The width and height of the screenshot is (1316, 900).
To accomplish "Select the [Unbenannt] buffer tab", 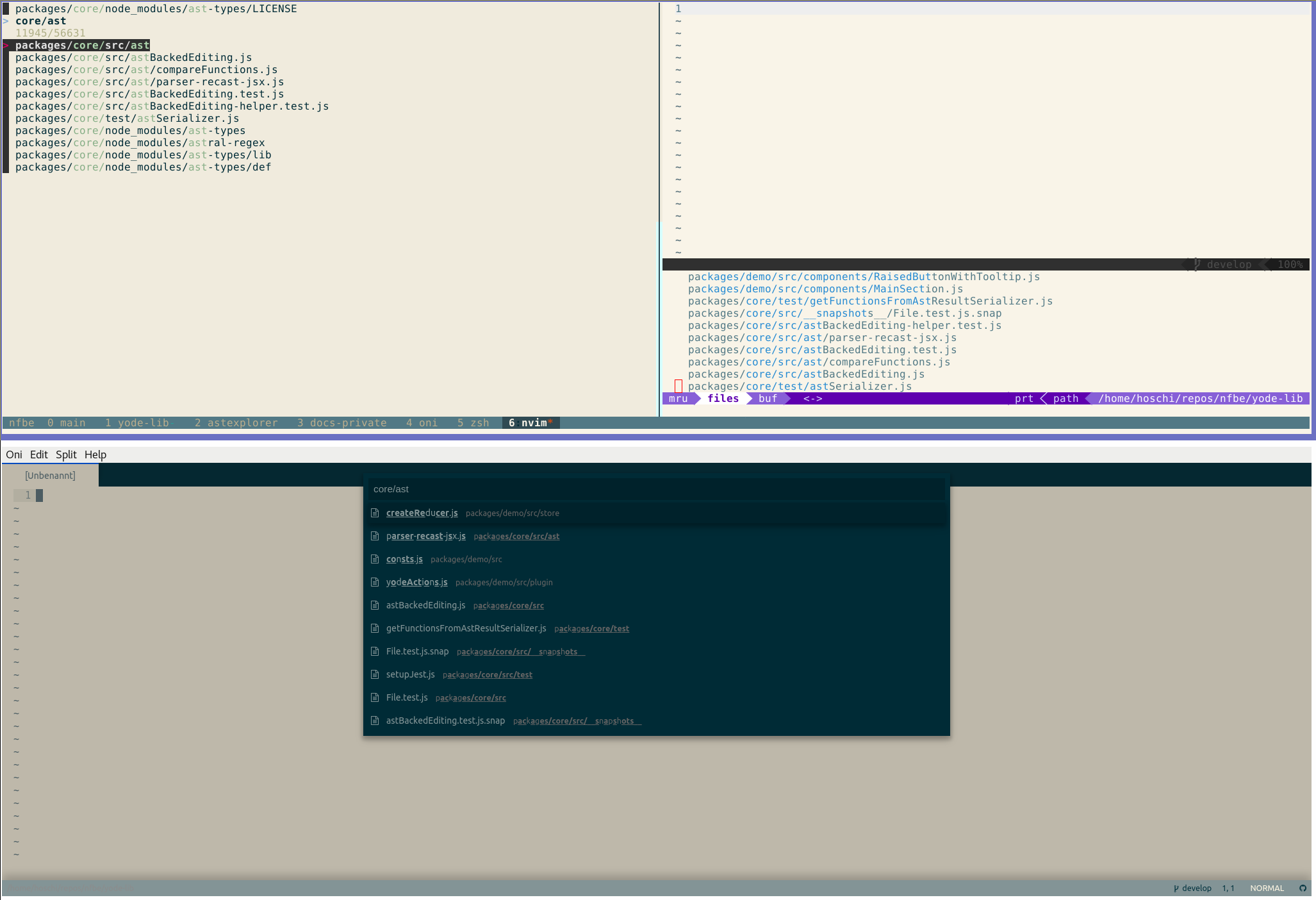I will [x=50, y=475].
